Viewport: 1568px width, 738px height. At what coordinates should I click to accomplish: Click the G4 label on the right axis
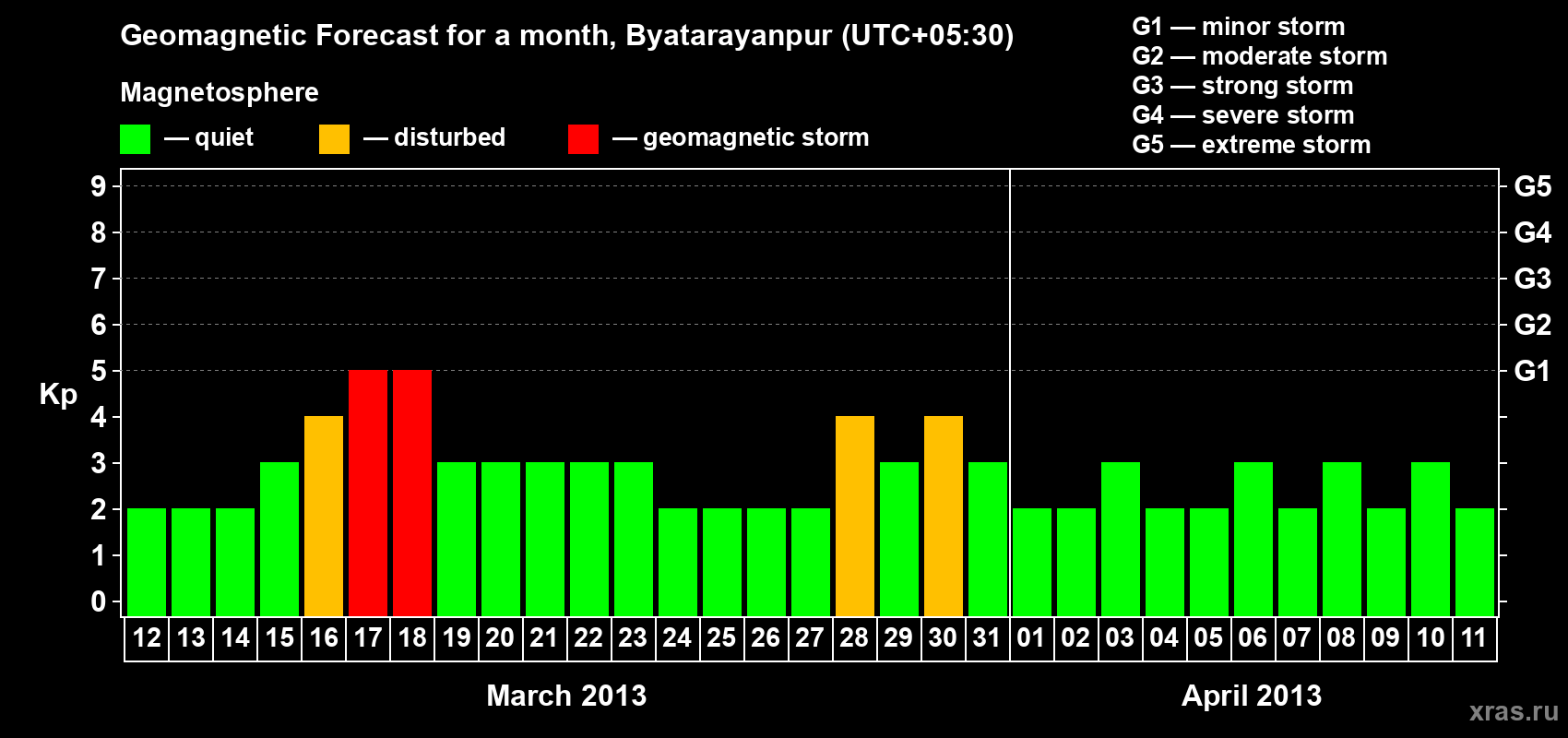pos(1533,232)
